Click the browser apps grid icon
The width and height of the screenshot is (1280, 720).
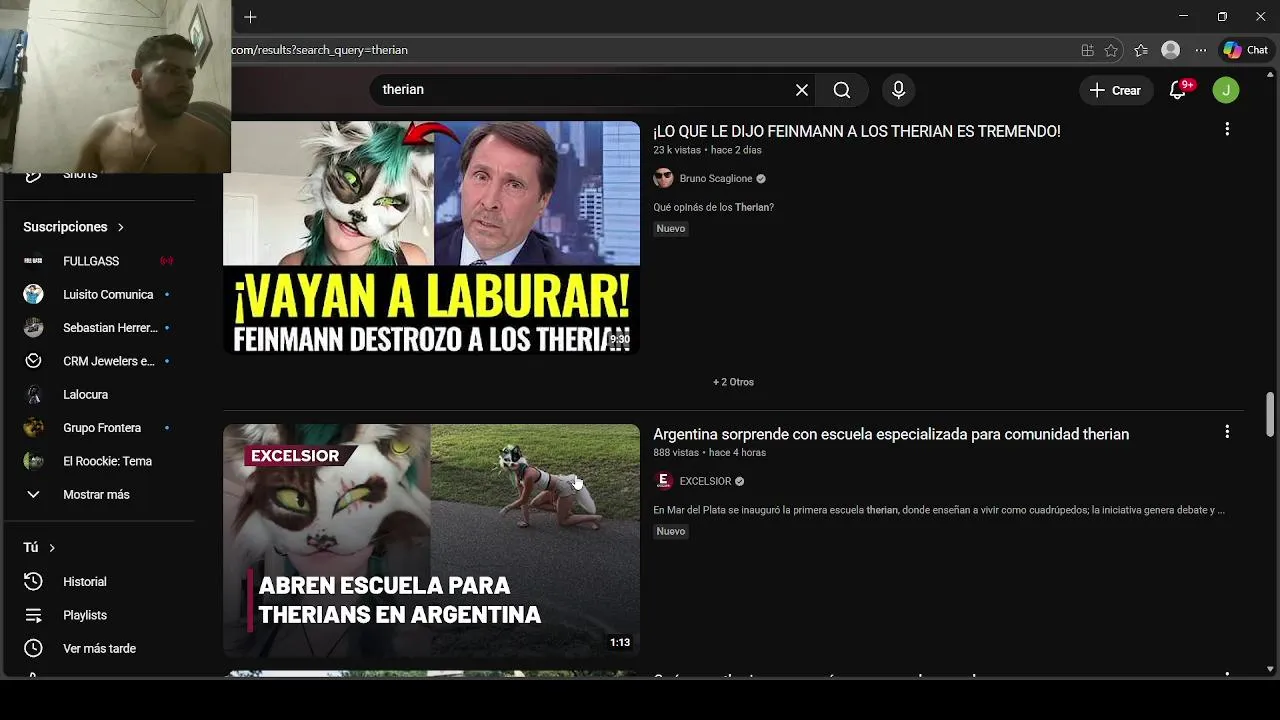(x=1087, y=50)
